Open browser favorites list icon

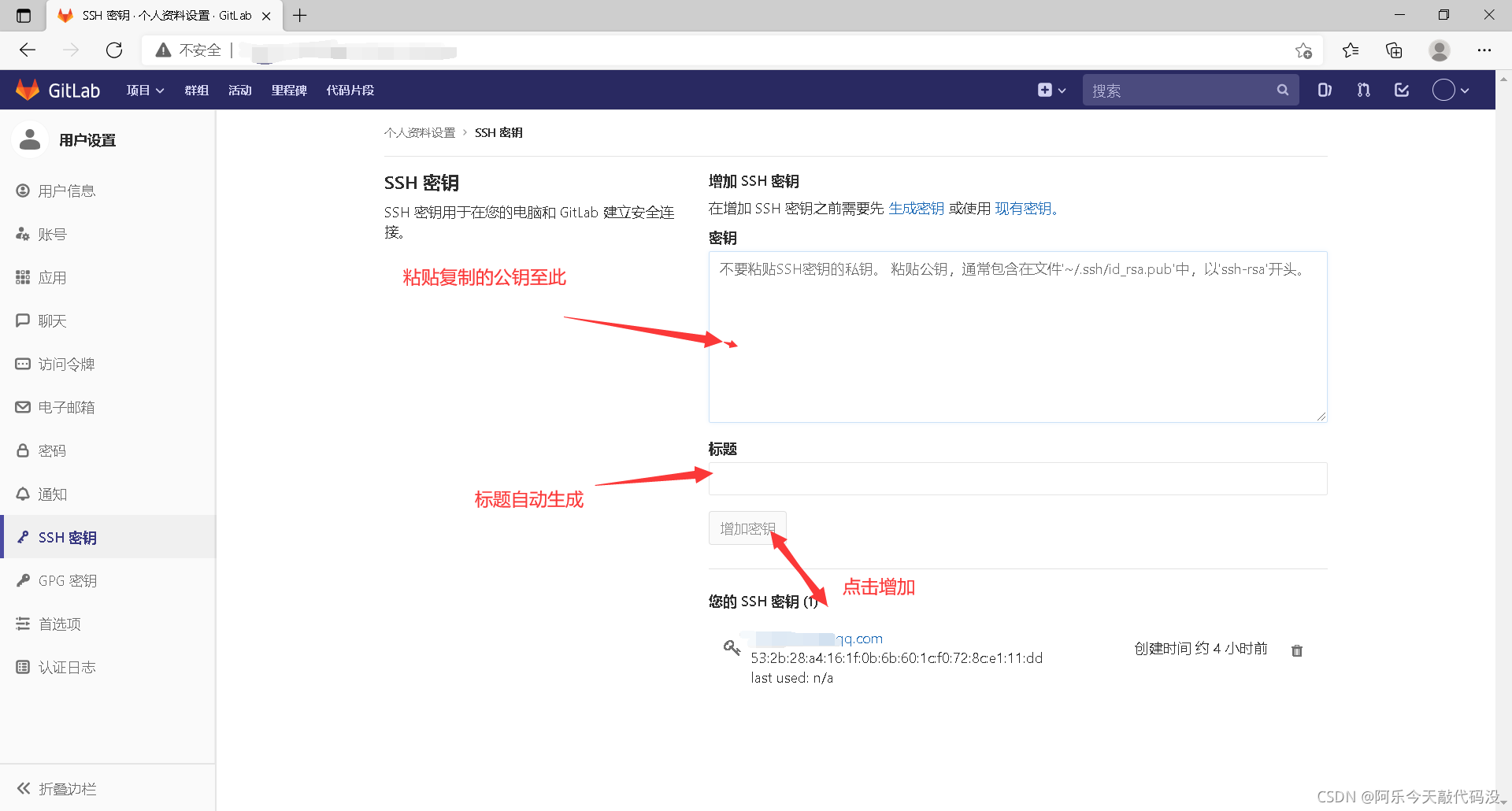pos(1351,50)
